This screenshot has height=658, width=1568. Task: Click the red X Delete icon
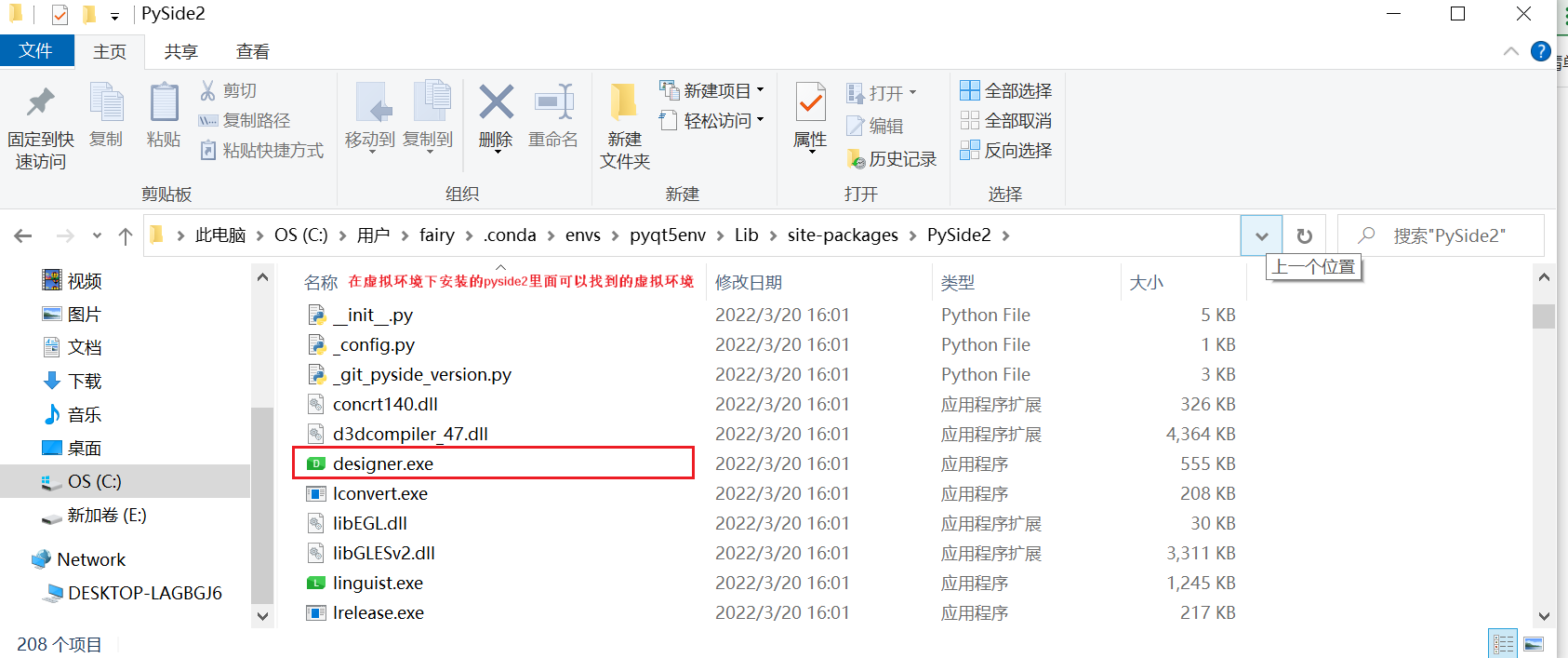click(496, 102)
